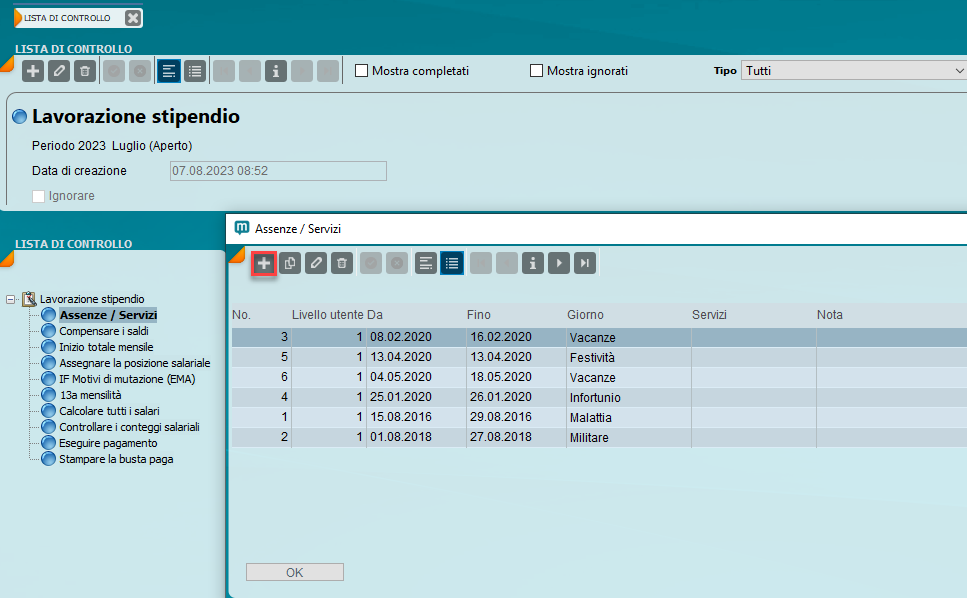The height and width of the screenshot is (598, 967).
Task: Click the trash icon in the top toolbar
Action: 85,71
